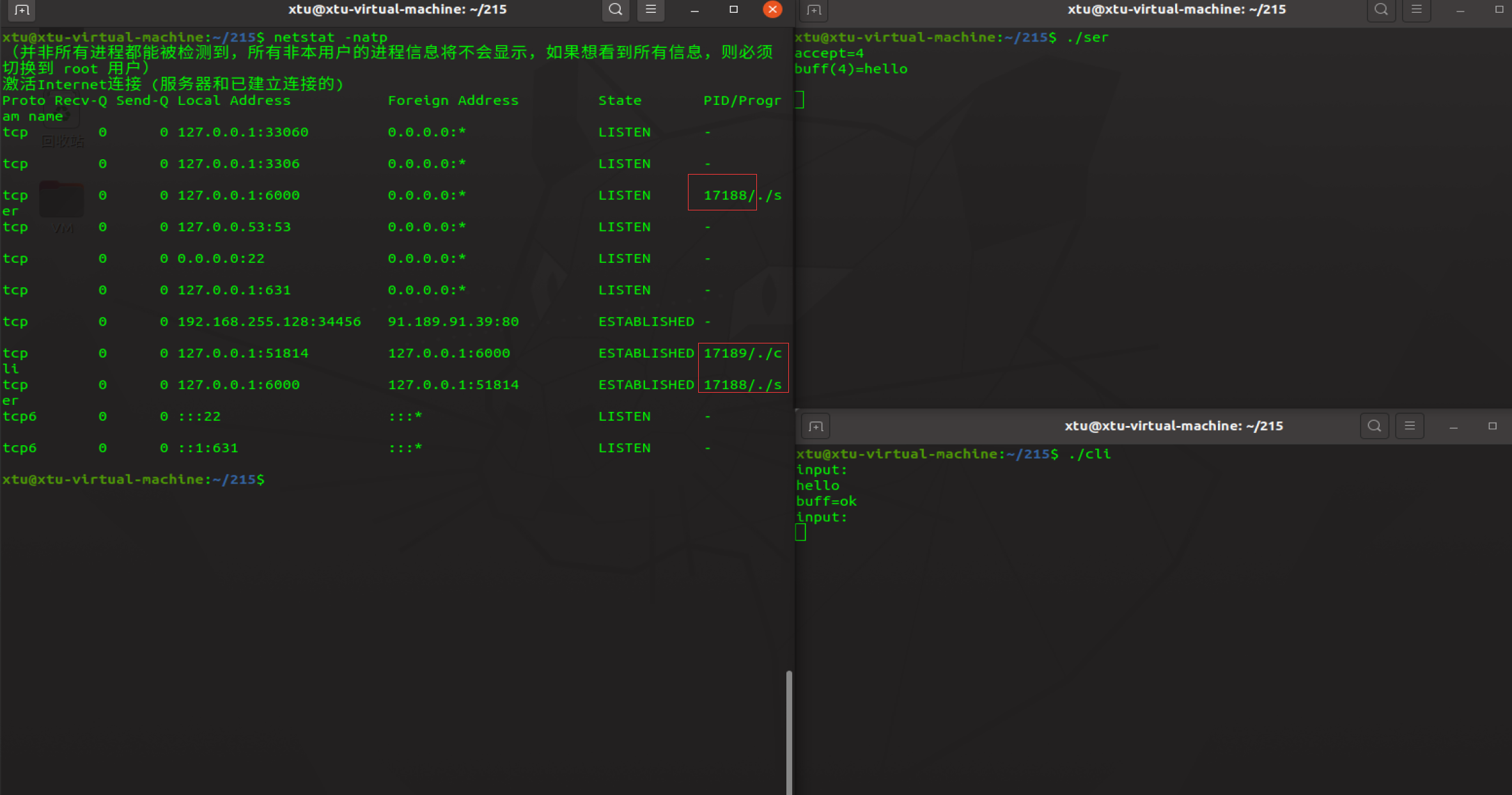1512x795 pixels.
Task: Click the search icon in the netstat terminal
Action: 615,10
